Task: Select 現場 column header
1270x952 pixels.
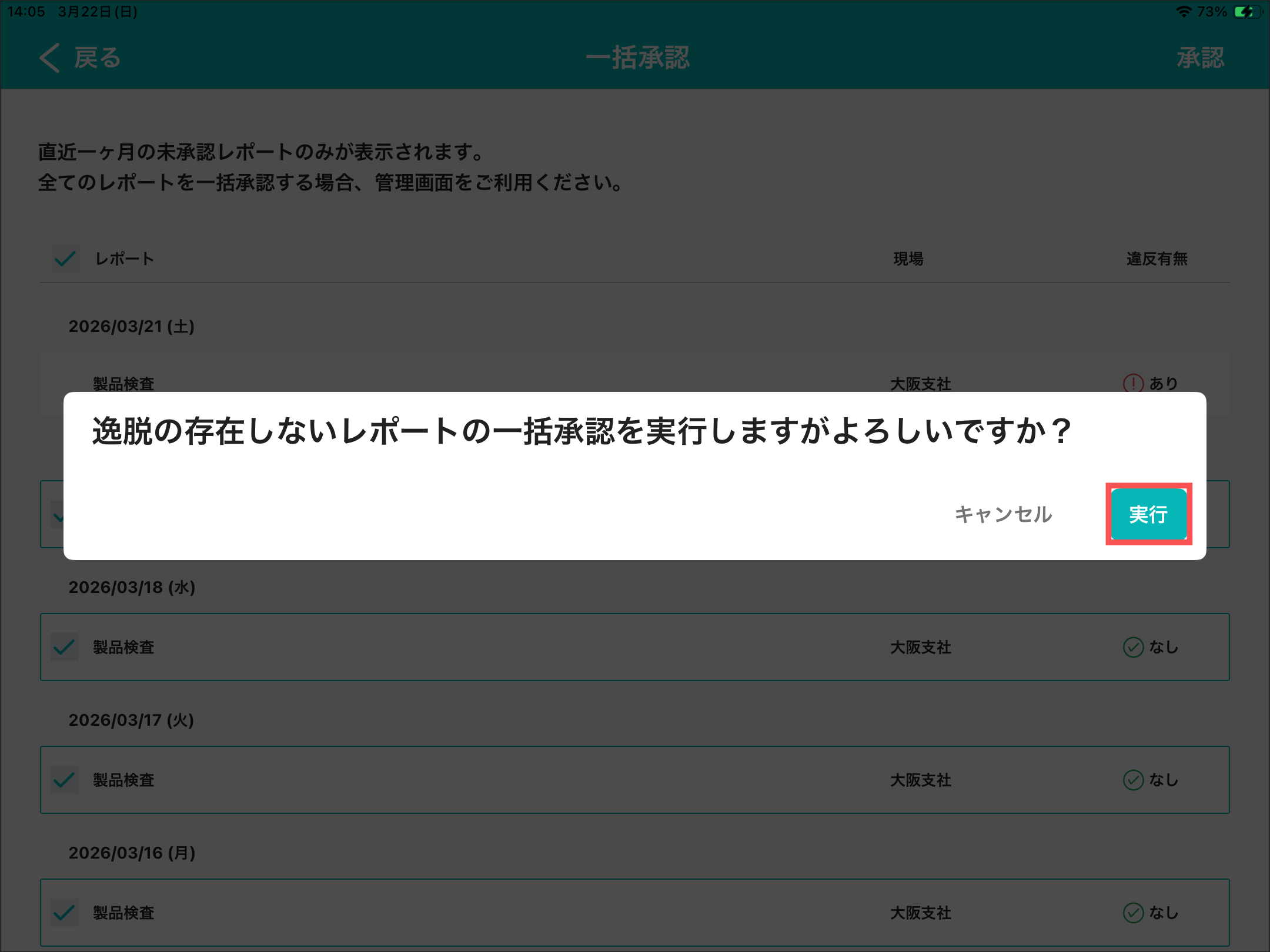Action: 908,259
